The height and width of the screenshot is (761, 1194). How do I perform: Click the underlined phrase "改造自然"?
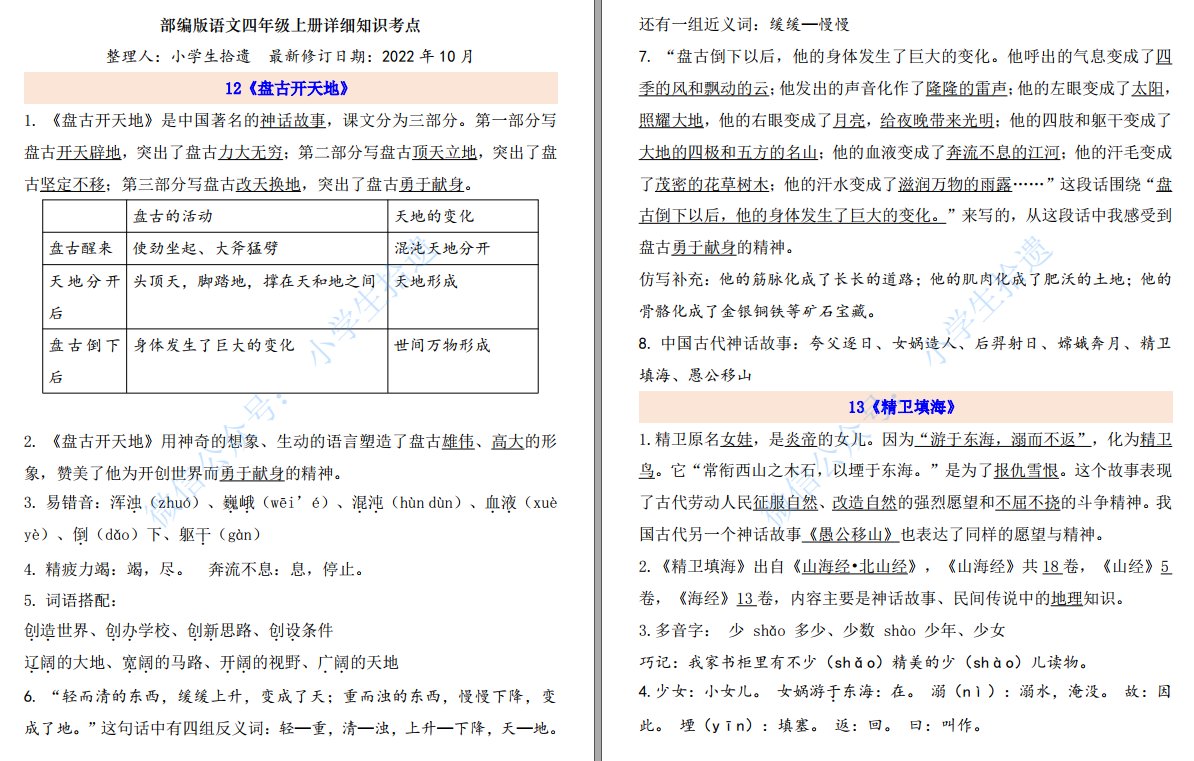pos(865,503)
